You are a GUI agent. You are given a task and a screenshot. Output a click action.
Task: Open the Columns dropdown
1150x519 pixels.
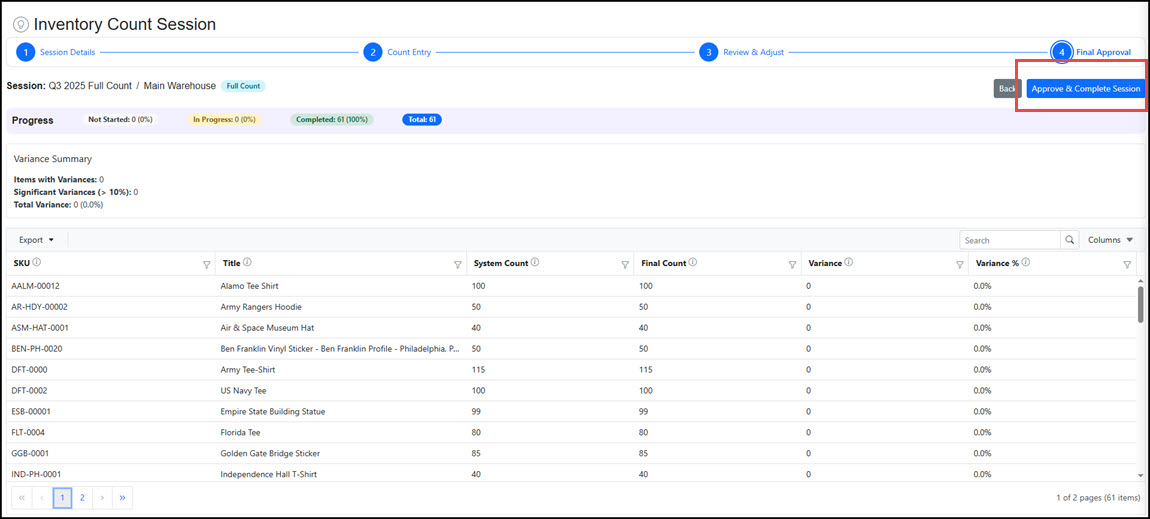click(x=1110, y=240)
